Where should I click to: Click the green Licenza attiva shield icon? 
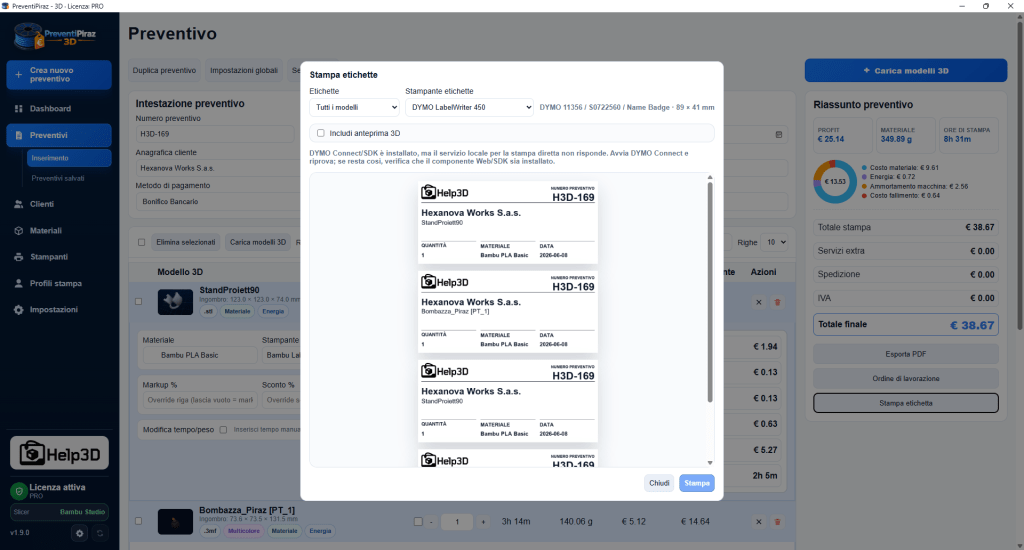[18, 491]
